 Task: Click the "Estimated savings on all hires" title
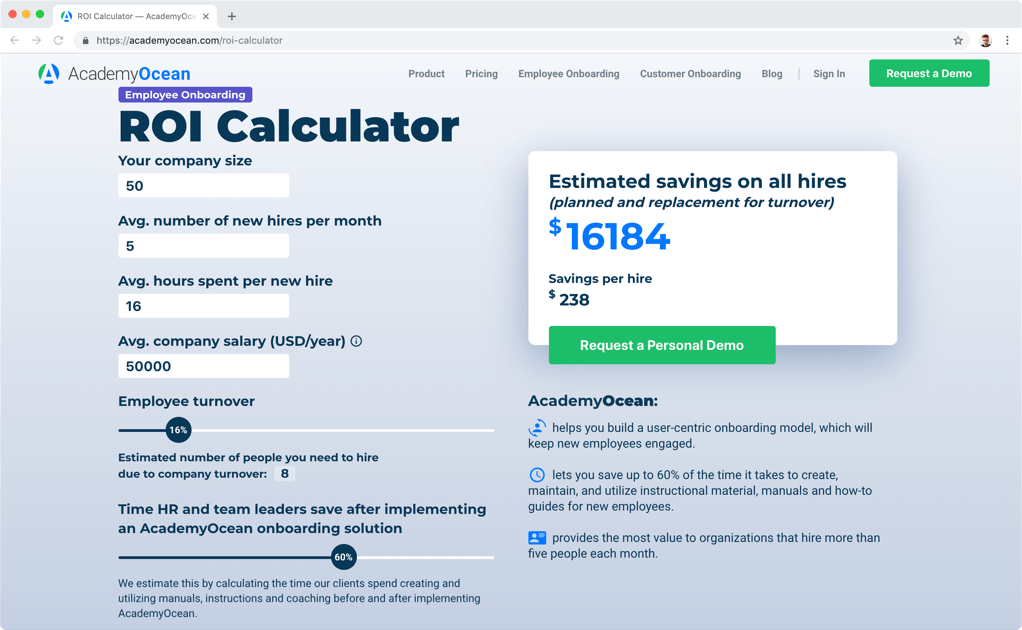coord(697,181)
